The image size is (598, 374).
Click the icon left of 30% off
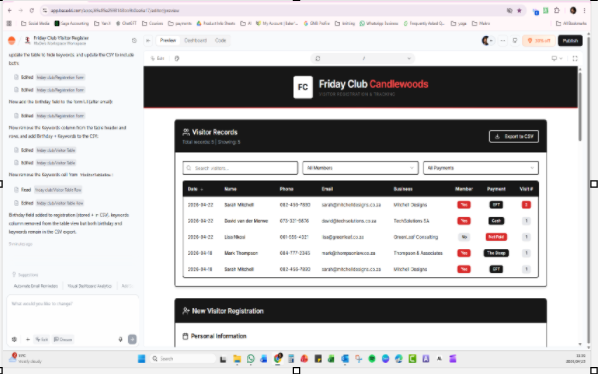pos(515,40)
